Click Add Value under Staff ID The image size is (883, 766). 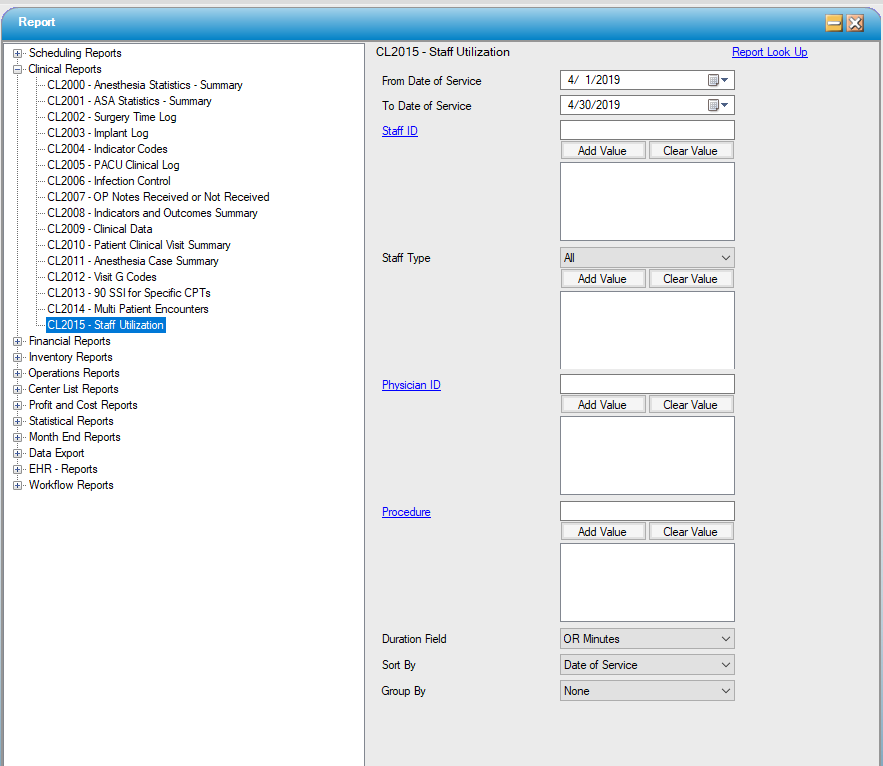tap(602, 151)
